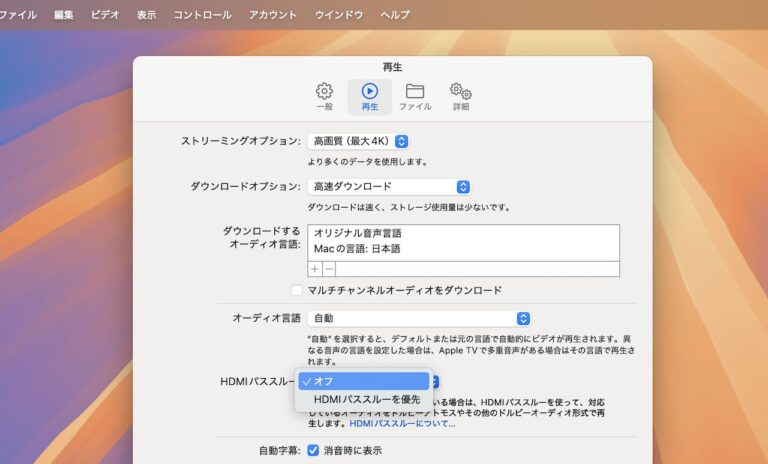
Task: Open the アカウント menu
Action: point(272,15)
